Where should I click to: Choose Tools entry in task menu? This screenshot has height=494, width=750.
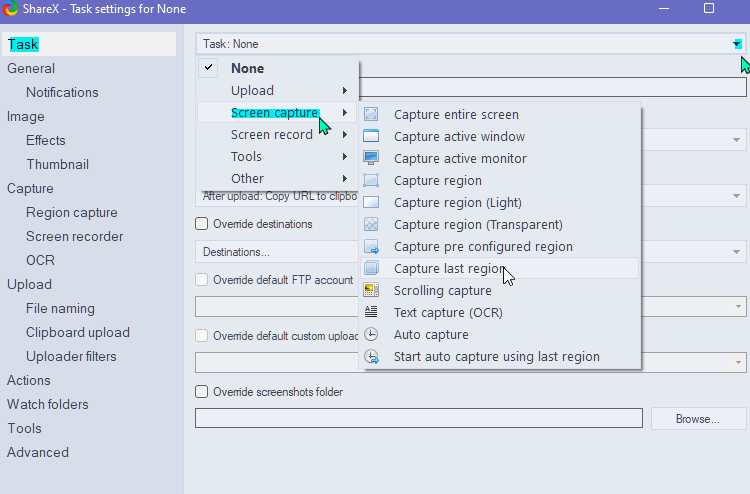(x=277, y=156)
